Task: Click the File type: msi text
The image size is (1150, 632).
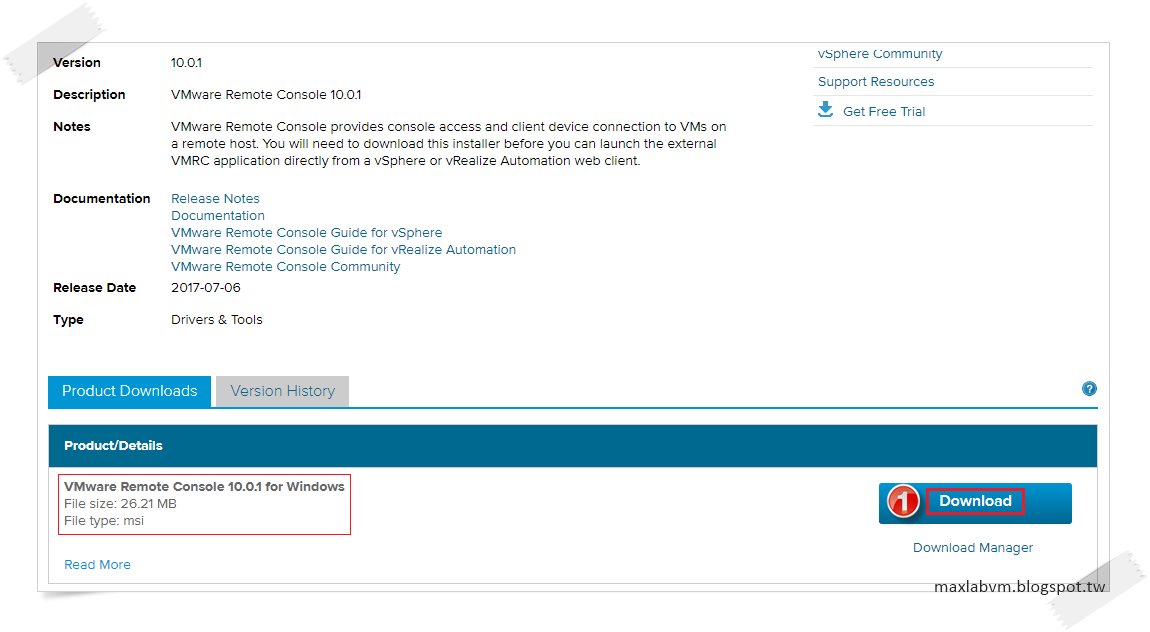Action: tap(103, 521)
